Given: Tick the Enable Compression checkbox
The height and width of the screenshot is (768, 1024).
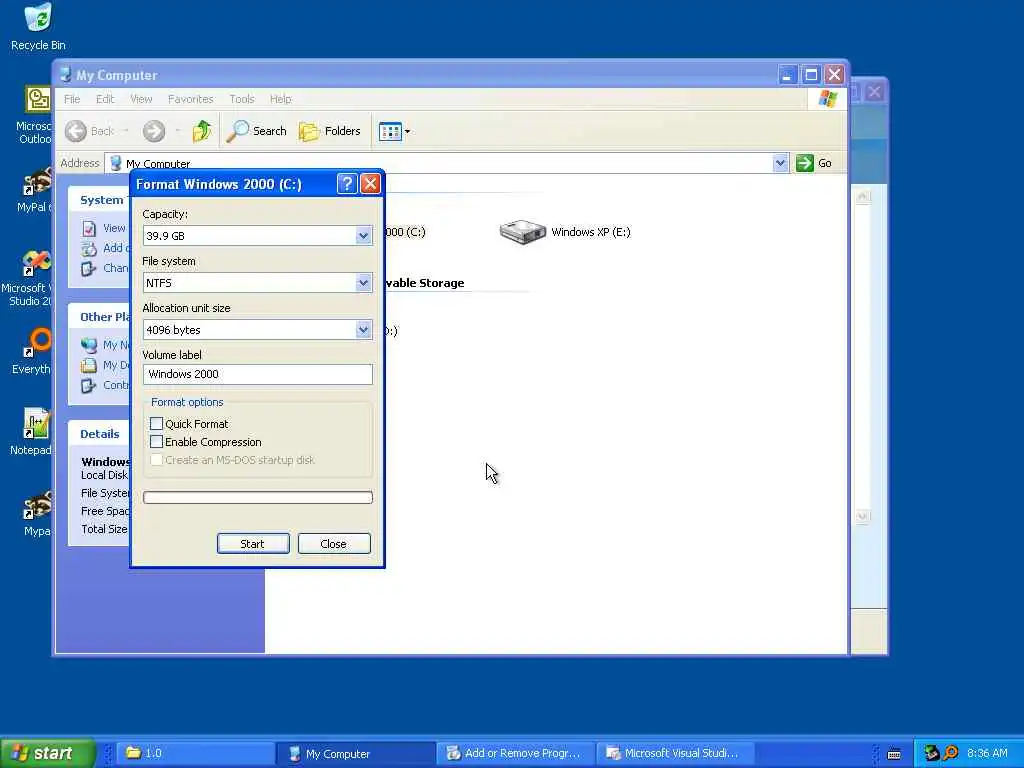Looking at the screenshot, I should click(x=156, y=442).
